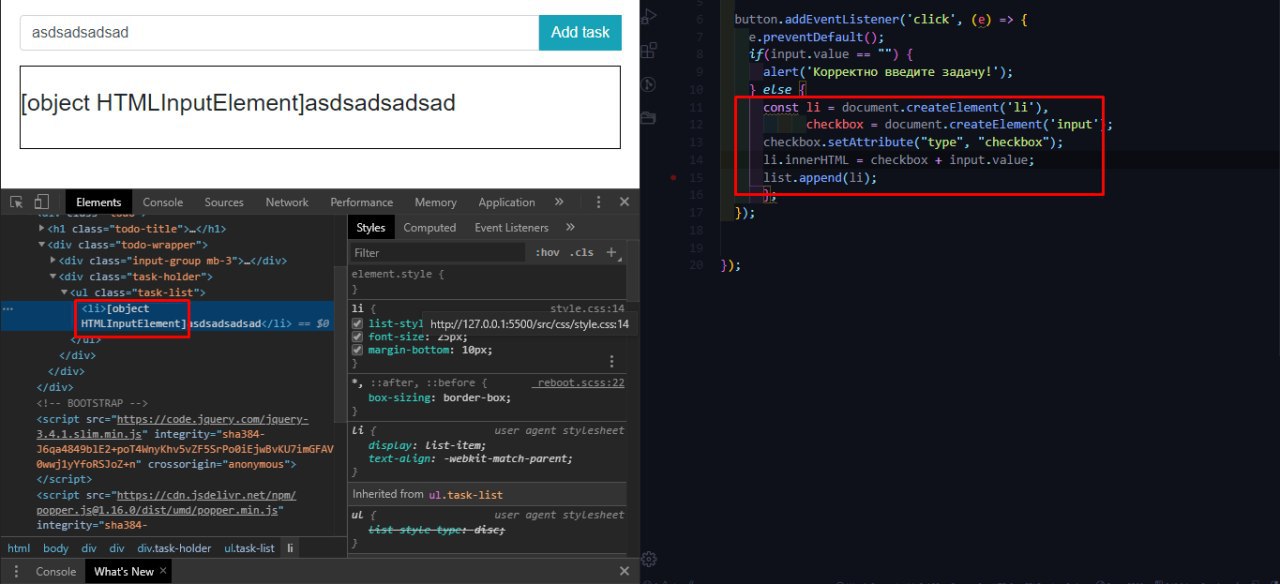Focus the task text input field
The height and width of the screenshot is (584, 1280).
[x=279, y=32]
